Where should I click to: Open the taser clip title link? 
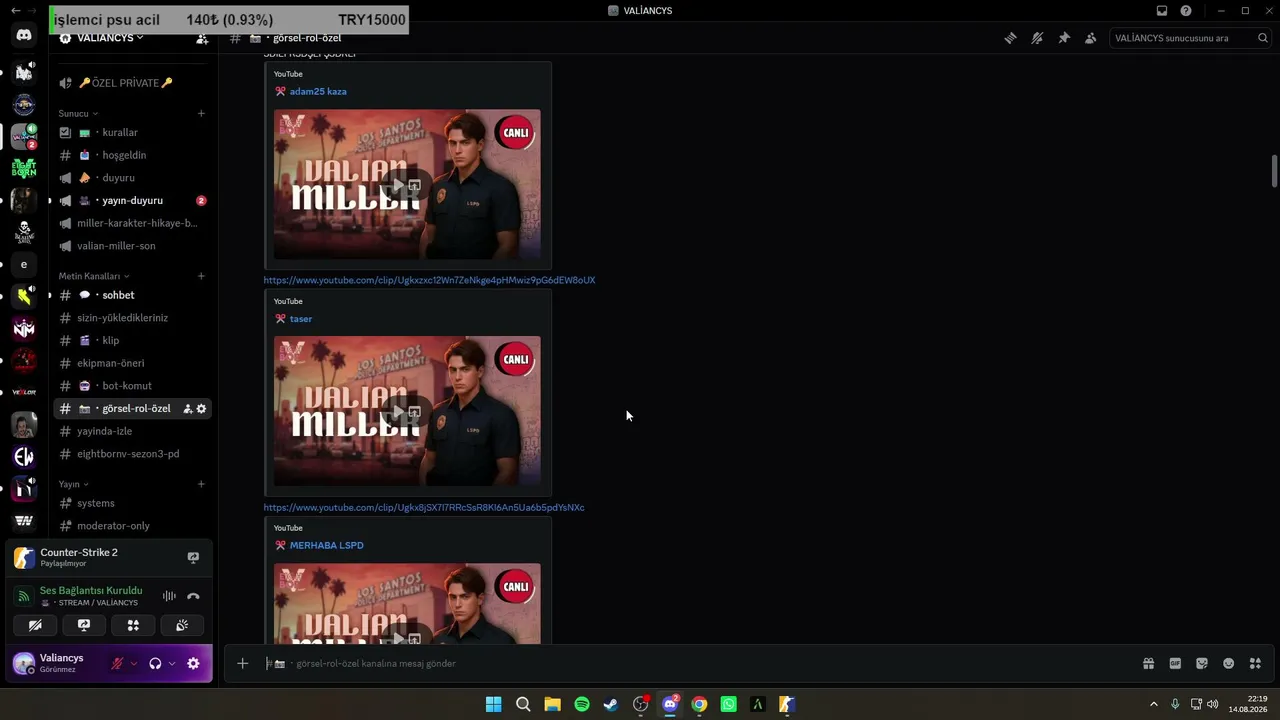301,319
